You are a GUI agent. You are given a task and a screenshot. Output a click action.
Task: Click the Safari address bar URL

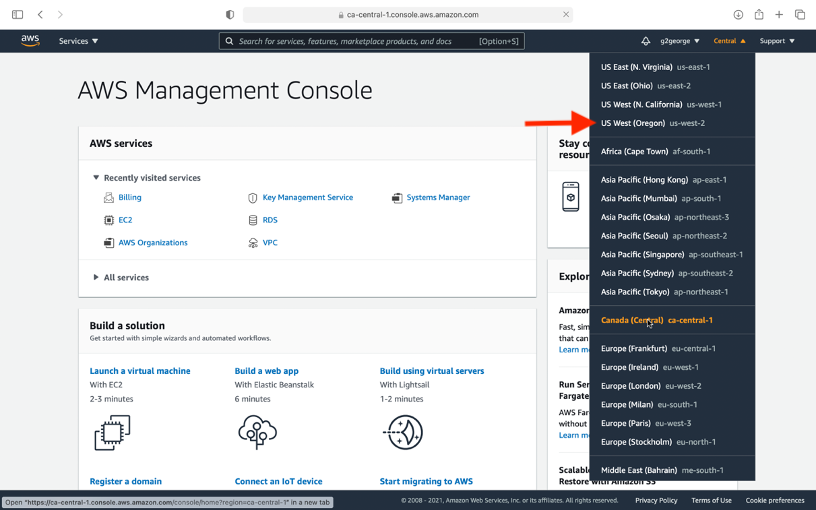tap(413, 15)
